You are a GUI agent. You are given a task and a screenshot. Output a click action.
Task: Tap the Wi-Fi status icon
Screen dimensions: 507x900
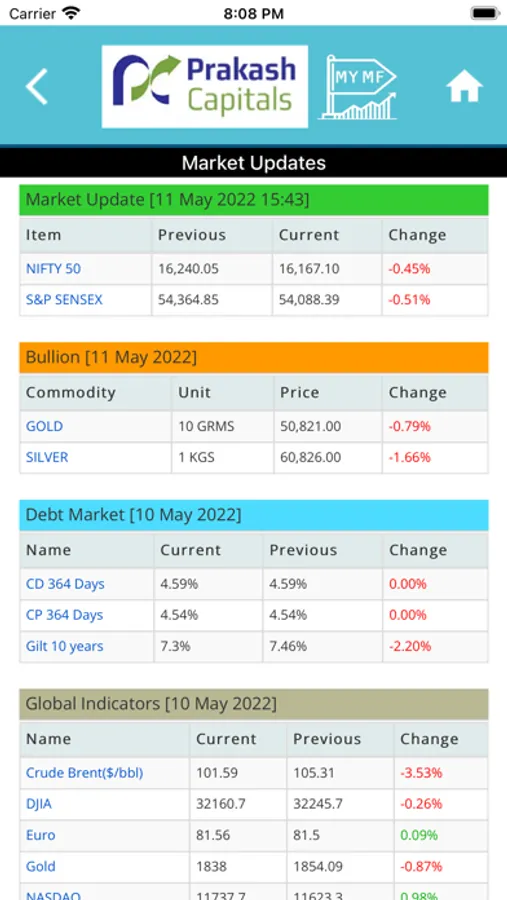point(71,13)
